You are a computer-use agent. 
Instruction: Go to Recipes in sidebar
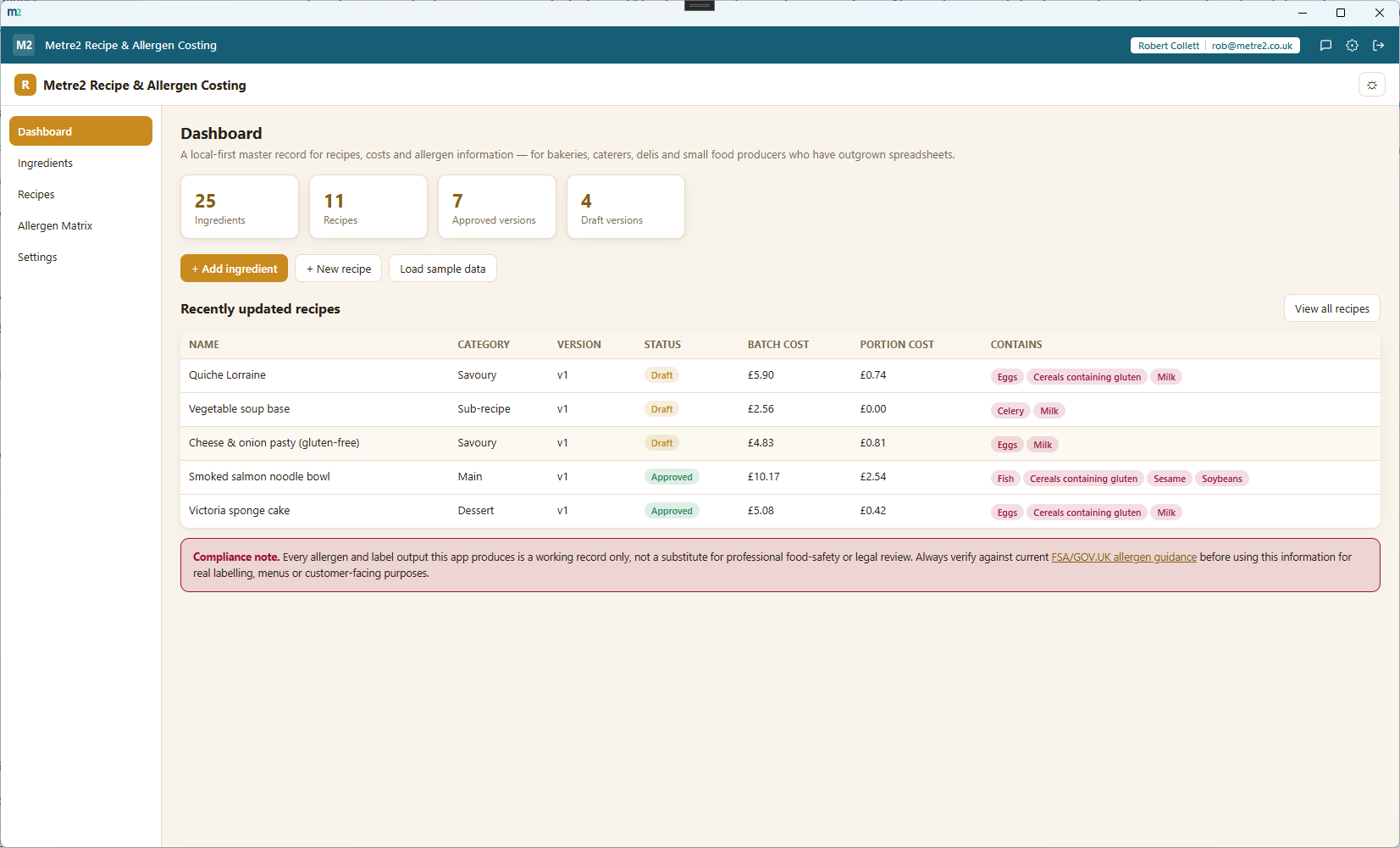[80, 194]
